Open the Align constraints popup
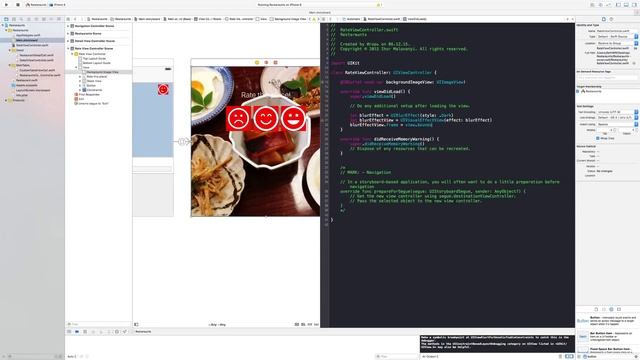 303,324
